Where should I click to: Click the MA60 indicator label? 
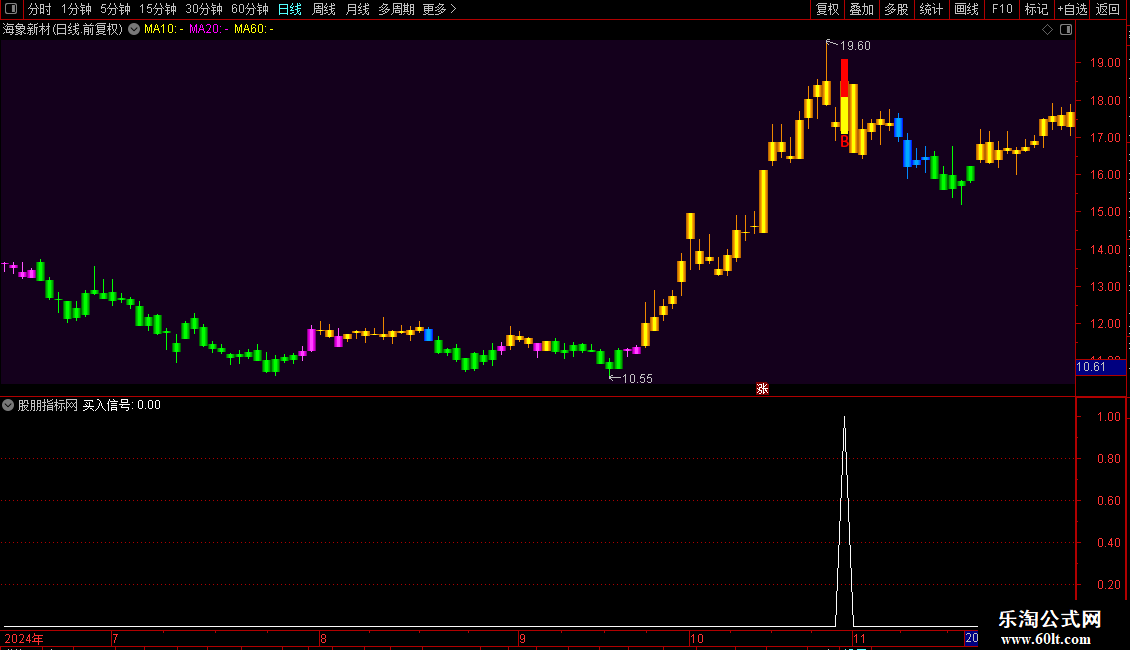254,29
